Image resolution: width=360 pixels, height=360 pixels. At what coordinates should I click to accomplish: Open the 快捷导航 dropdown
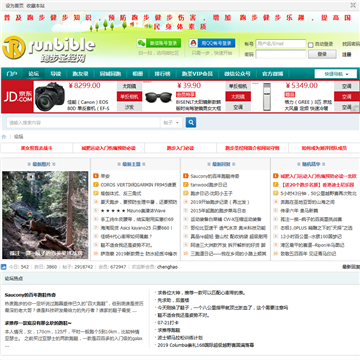336,74
